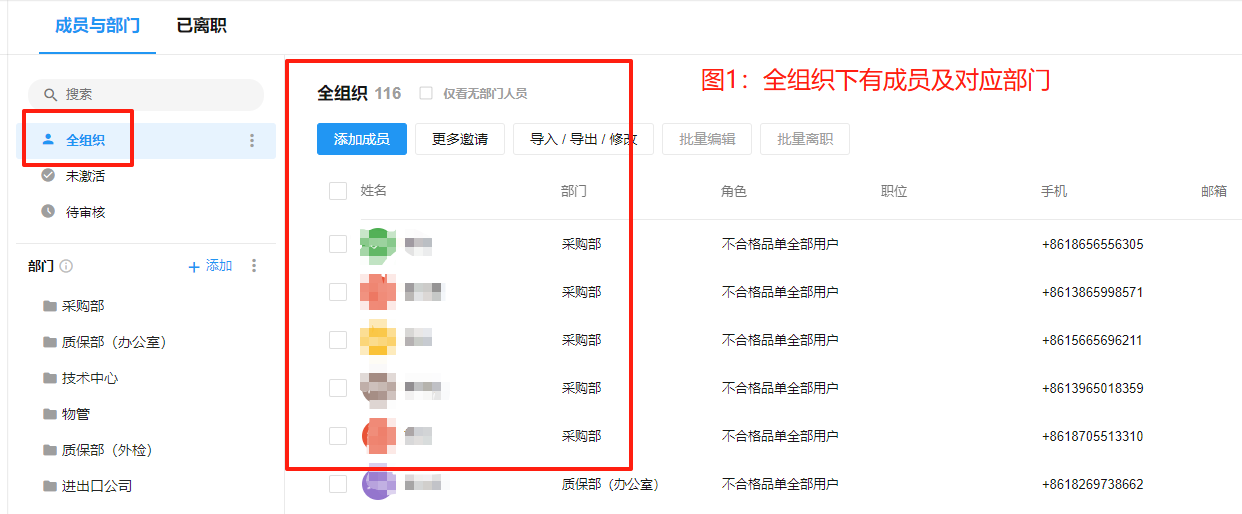The width and height of the screenshot is (1242, 514).
Task: Enable the 仅看无部门人员 checkbox
Action: (426, 93)
